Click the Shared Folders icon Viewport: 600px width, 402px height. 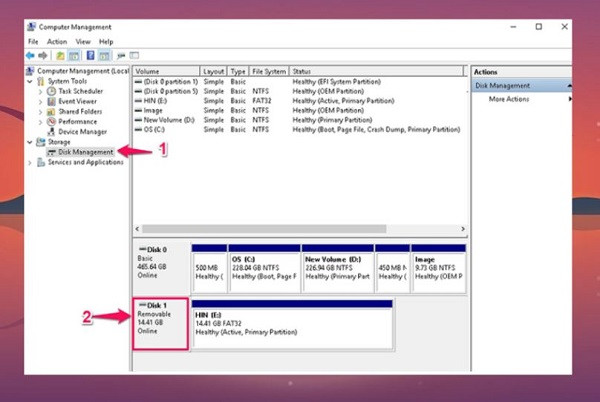[51, 112]
